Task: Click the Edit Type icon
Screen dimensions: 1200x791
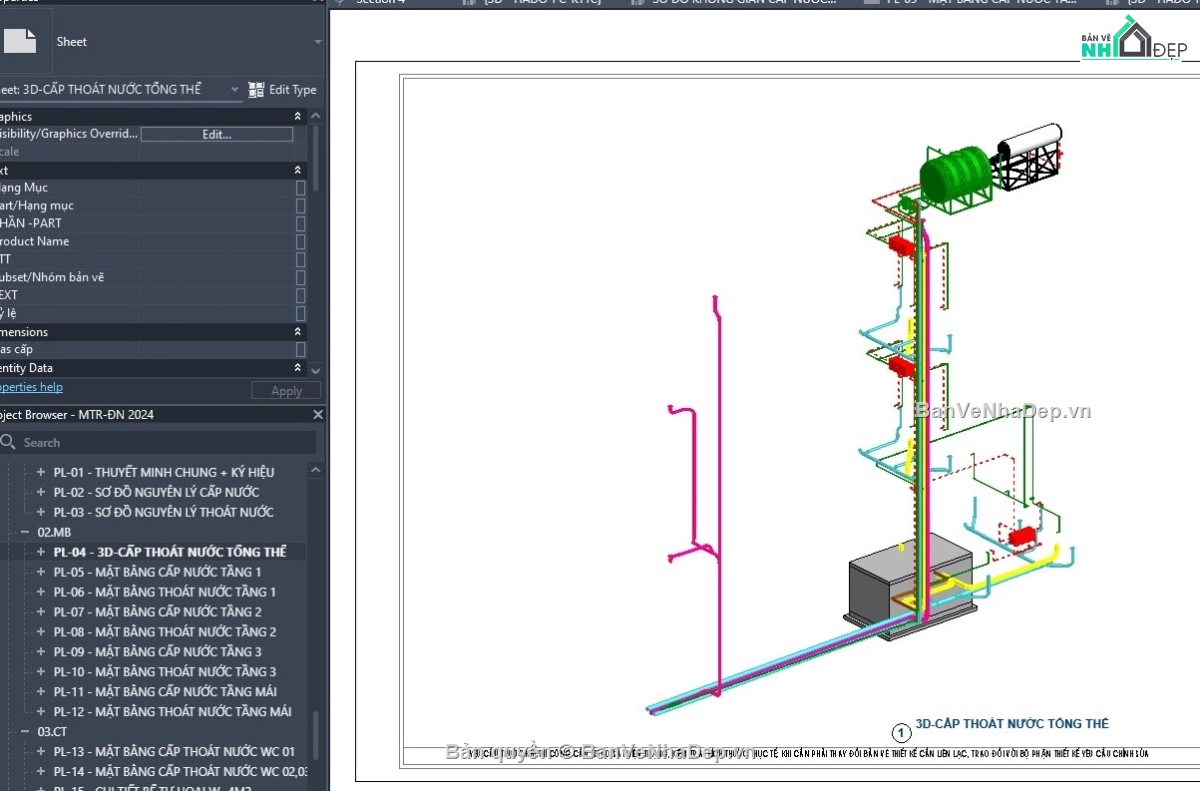Action: [x=256, y=89]
